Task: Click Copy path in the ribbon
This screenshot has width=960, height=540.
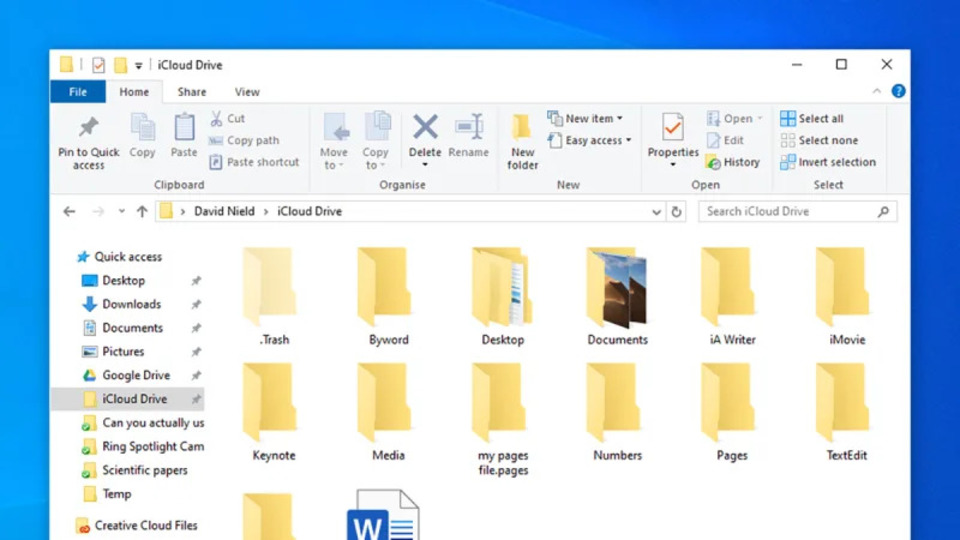Action: tap(244, 140)
